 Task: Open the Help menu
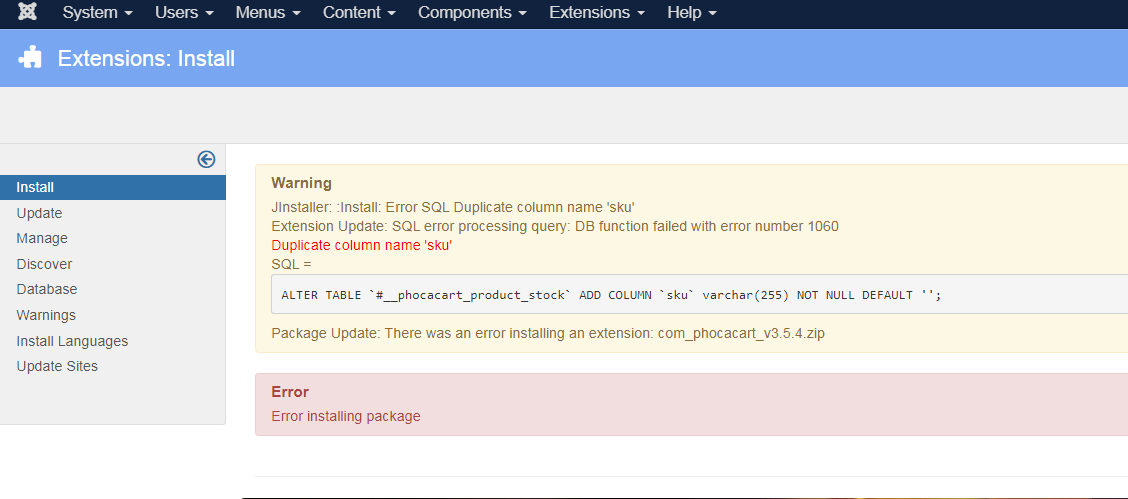(692, 13)
